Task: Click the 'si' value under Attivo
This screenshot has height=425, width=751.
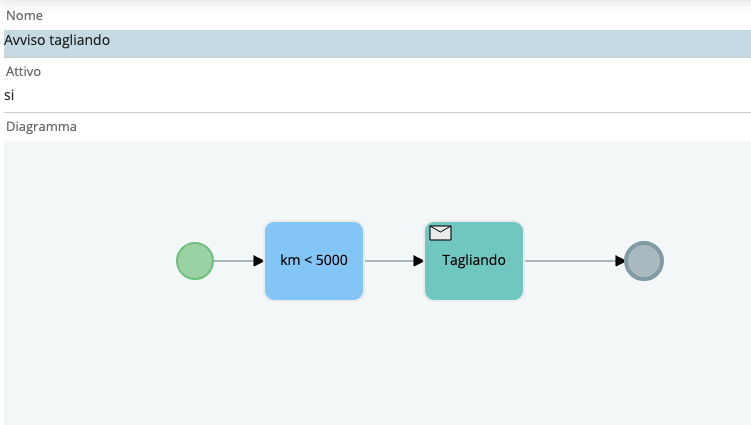Action: (x=9, y=95)
